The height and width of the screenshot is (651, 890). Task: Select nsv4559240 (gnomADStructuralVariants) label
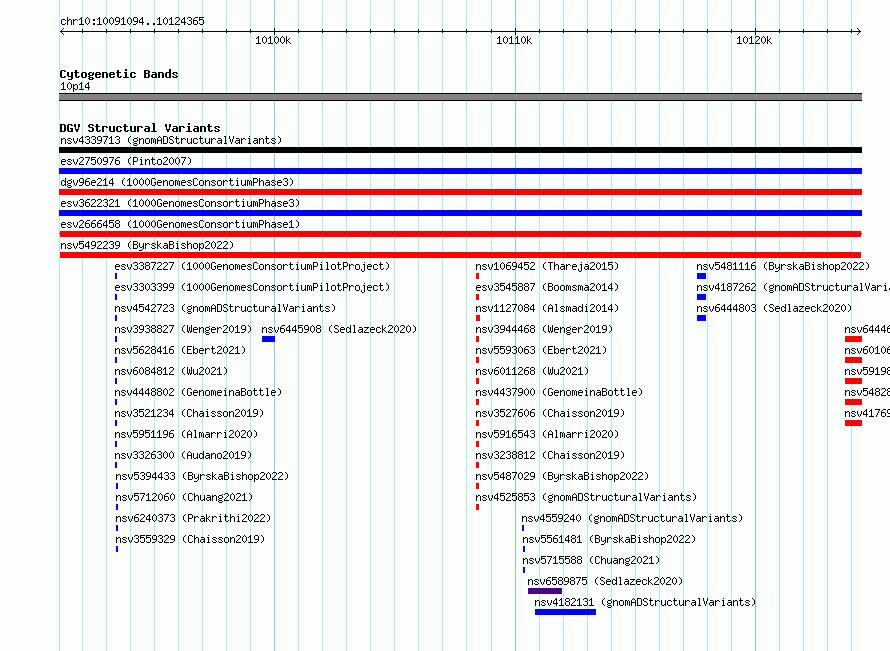tap(632, 518)
